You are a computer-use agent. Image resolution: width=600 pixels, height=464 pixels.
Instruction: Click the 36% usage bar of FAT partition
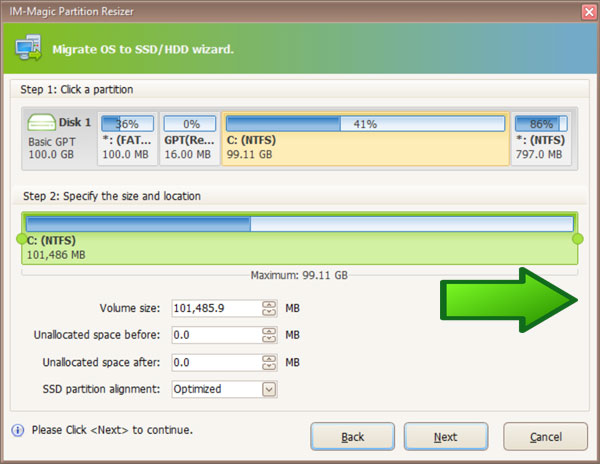pos(127,124)
